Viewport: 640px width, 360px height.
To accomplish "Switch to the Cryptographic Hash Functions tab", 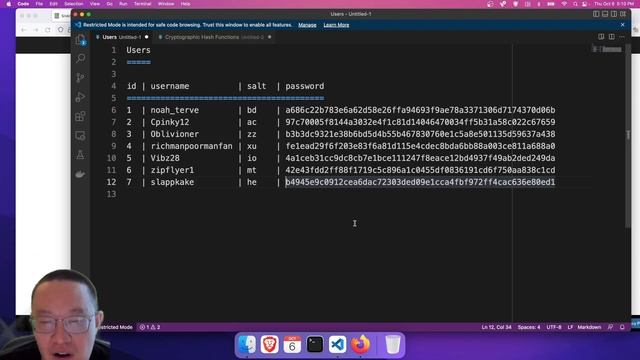I will click(x=214, y=37).
